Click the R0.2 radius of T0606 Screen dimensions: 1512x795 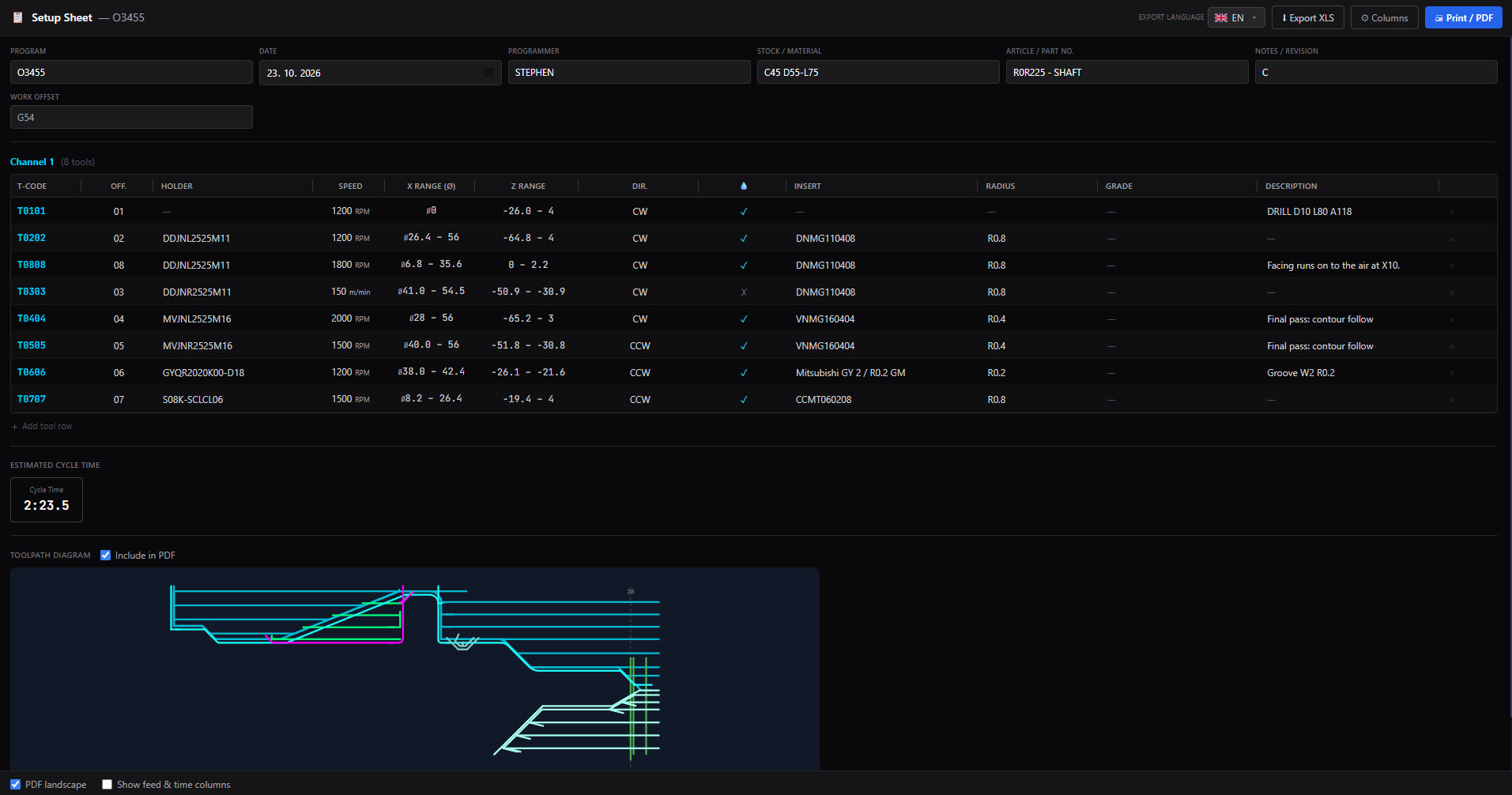(x=996, y=373)
